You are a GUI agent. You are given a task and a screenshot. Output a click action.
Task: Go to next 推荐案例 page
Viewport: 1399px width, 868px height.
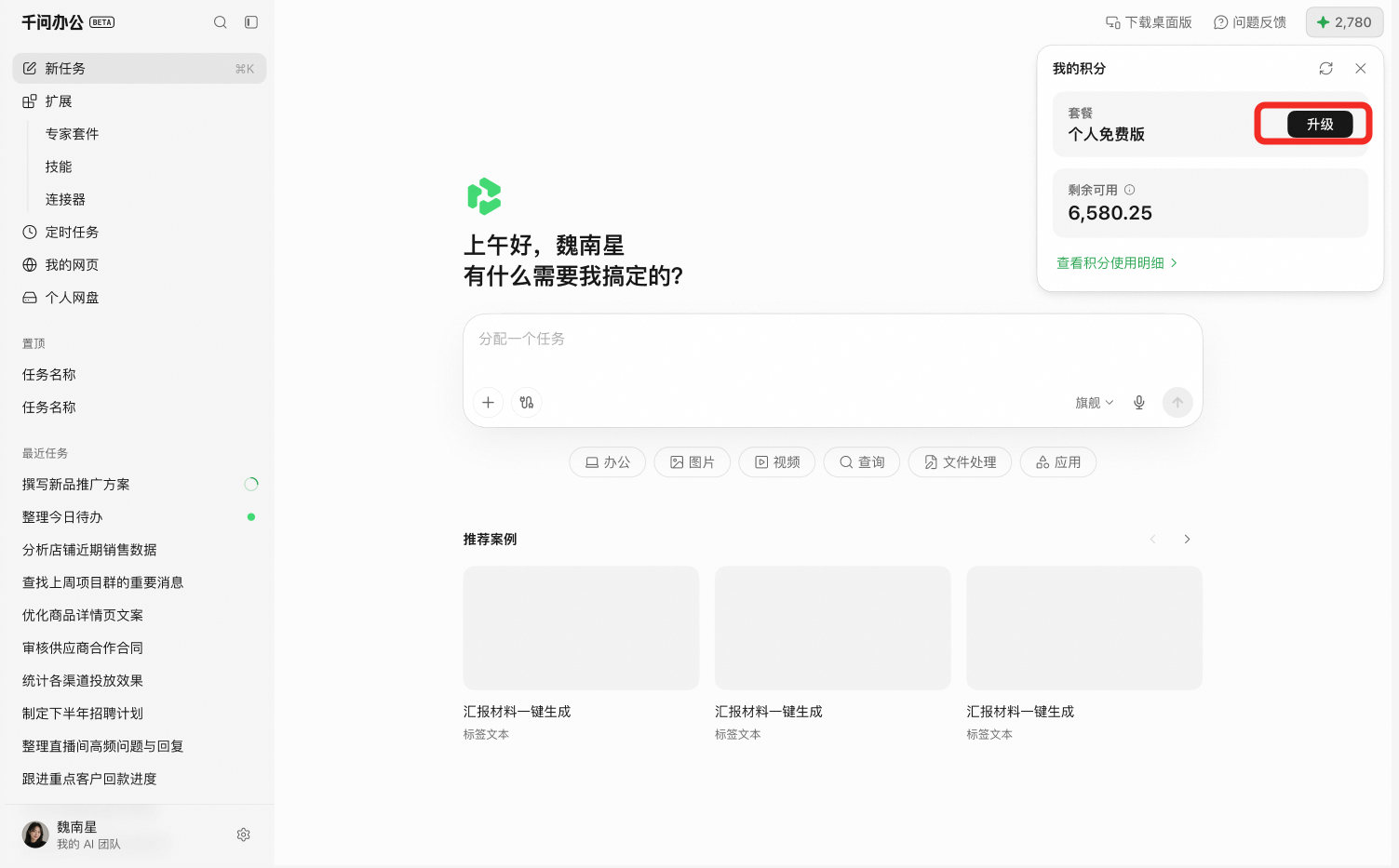click(x=1187, y=539)
